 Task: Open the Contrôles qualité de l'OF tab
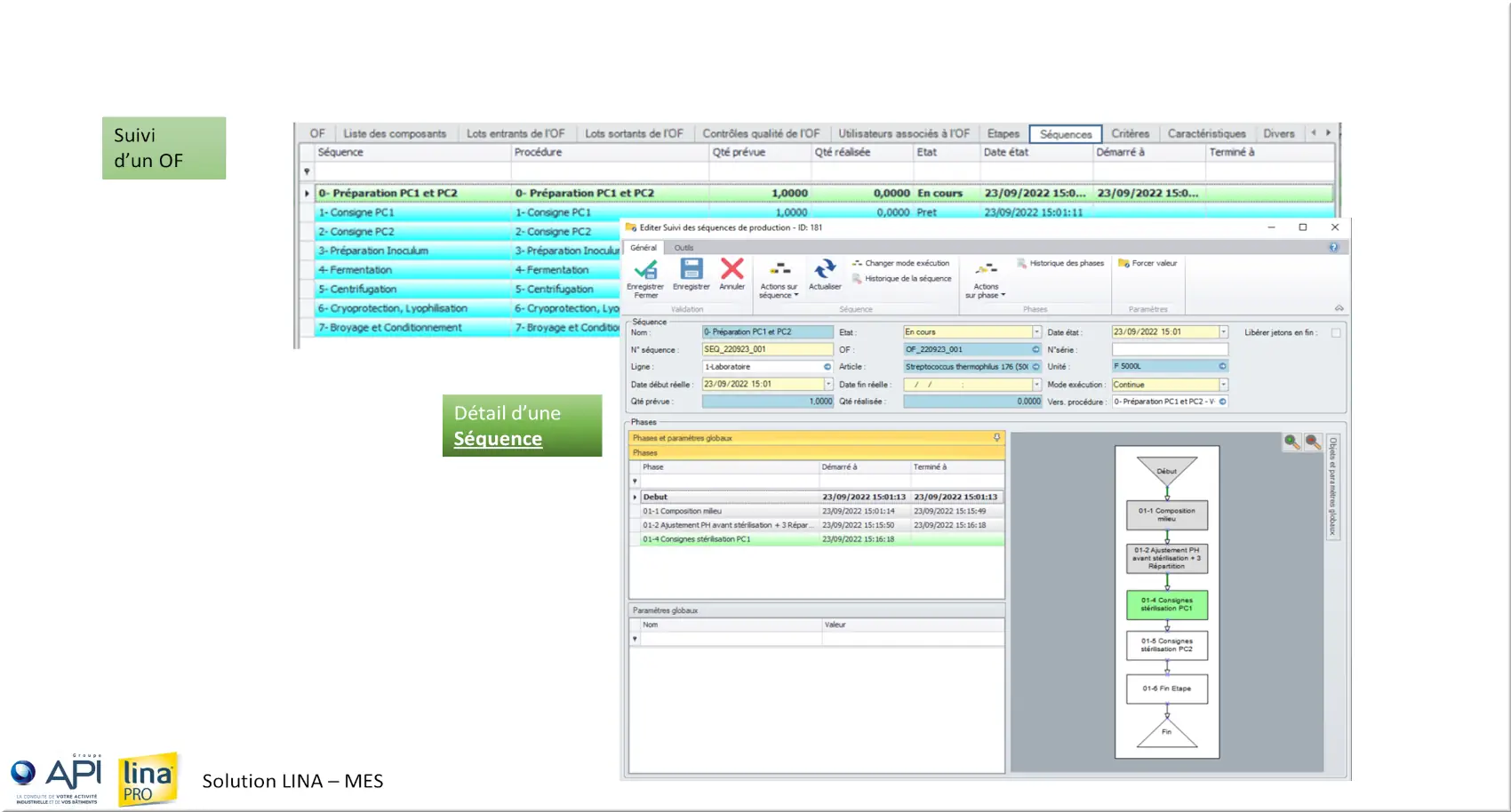(761, 133)
